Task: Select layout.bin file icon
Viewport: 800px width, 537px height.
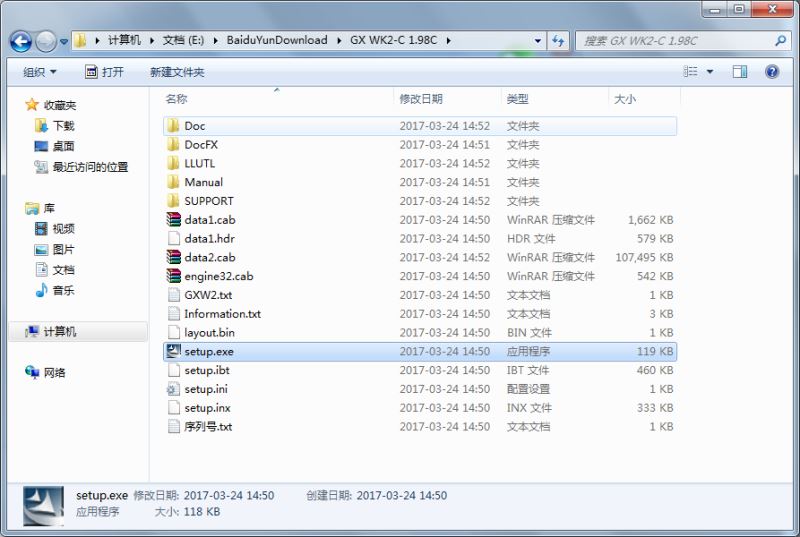Action: [173, 333]
